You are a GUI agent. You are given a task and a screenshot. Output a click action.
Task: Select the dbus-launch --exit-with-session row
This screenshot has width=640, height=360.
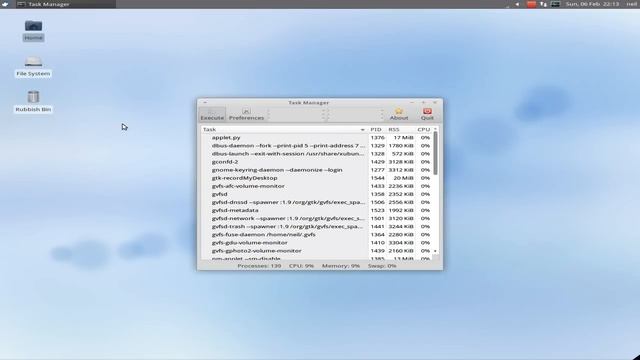click(x=316, y=154)
